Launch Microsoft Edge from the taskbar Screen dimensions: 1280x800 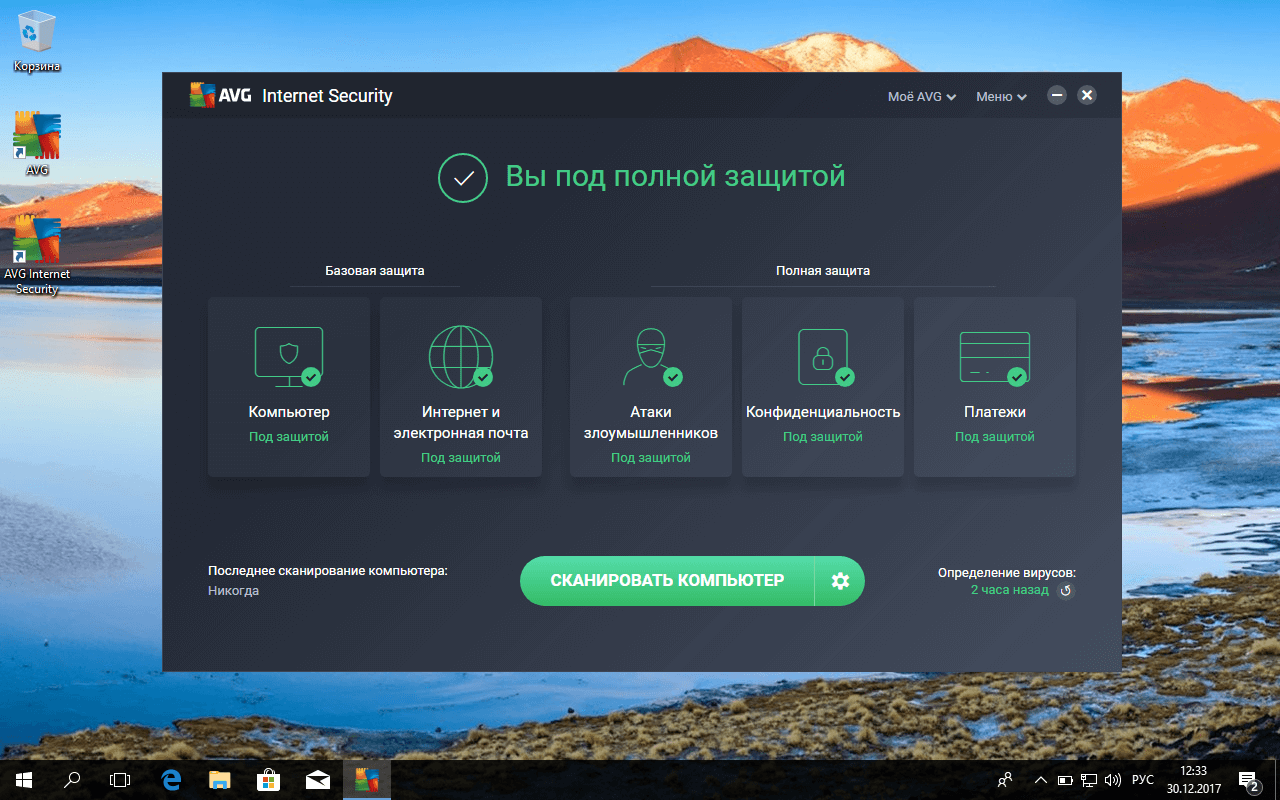171,780
